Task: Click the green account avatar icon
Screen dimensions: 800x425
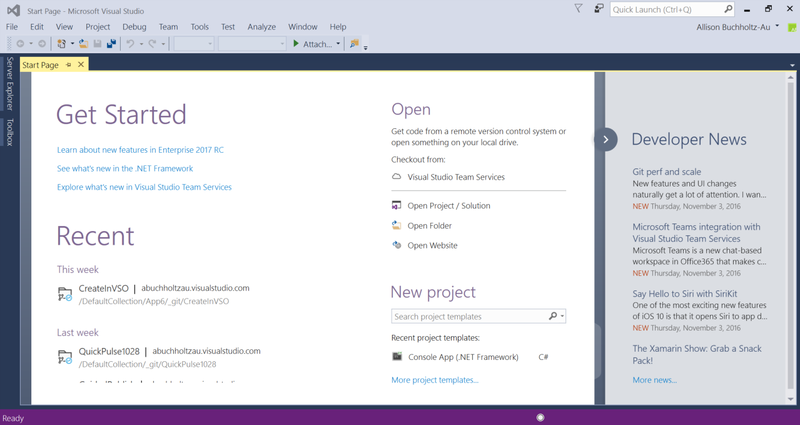Action: point(791,28)
